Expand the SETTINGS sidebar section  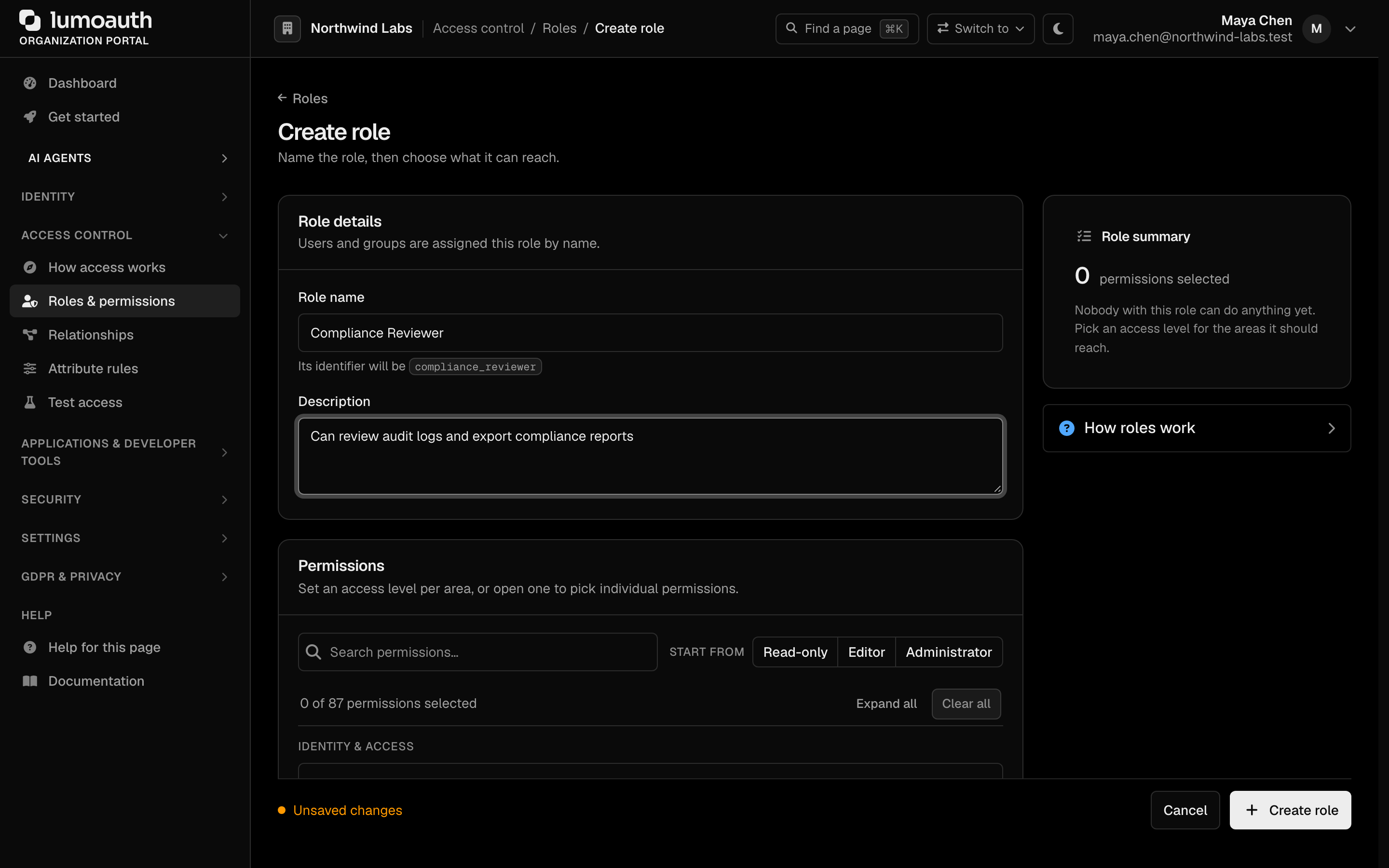point(125,538)
